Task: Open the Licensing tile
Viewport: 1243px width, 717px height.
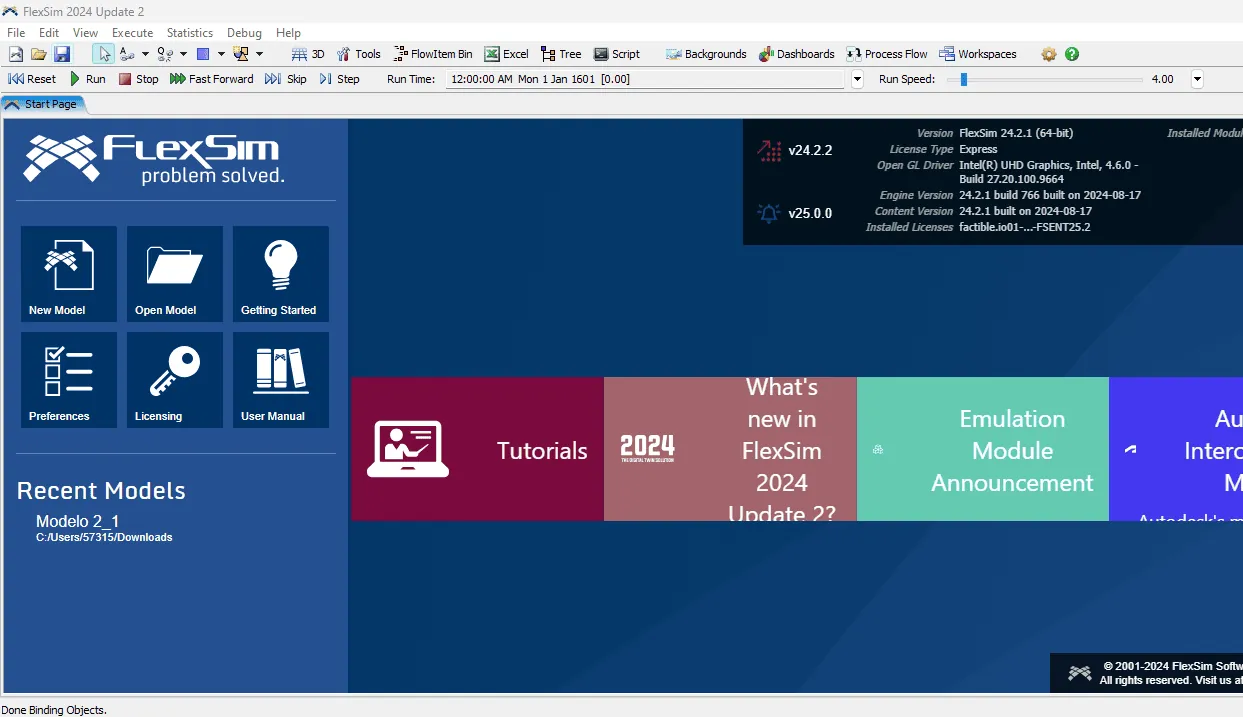Action: [x=175, y=380]
